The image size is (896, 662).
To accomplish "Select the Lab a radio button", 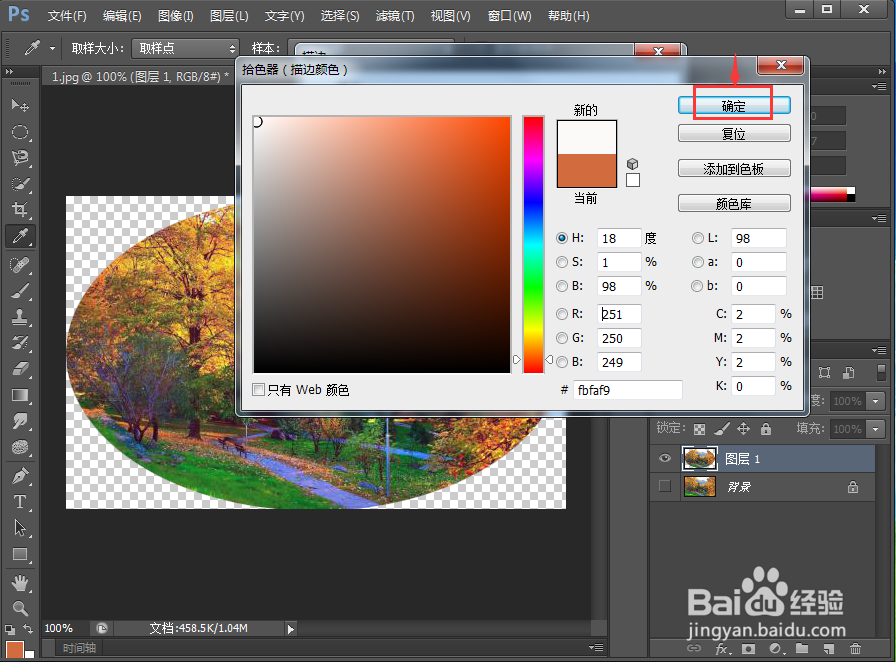I will 698,262.
